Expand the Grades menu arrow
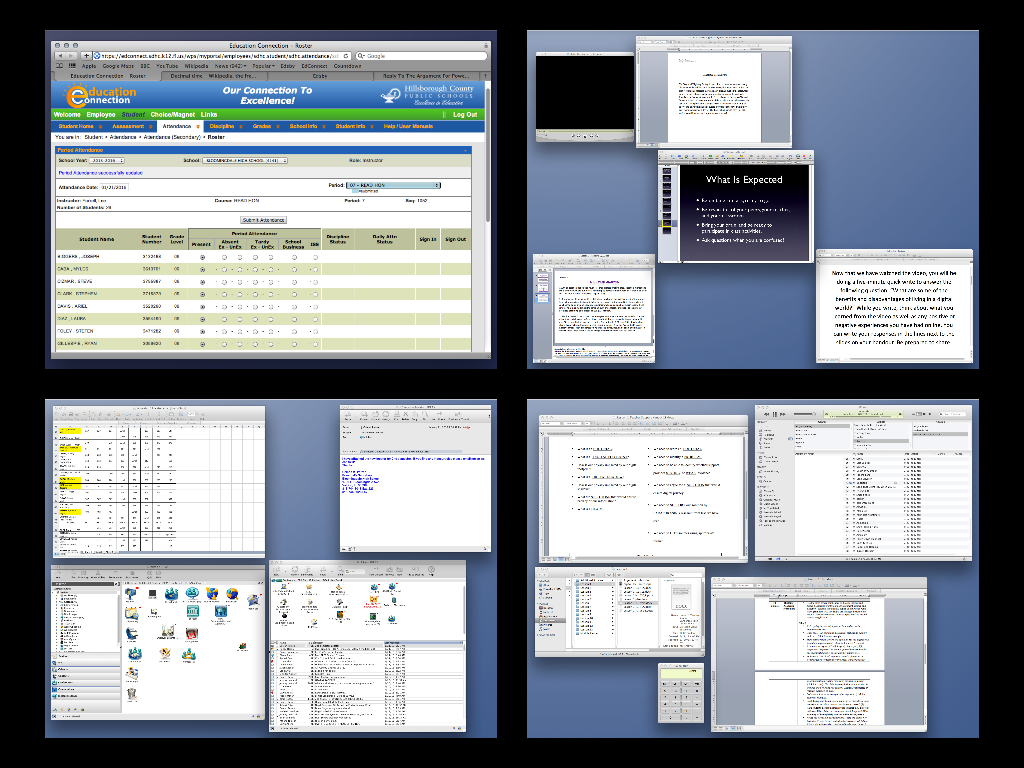 pyautogui.click(x=278, y=127)
